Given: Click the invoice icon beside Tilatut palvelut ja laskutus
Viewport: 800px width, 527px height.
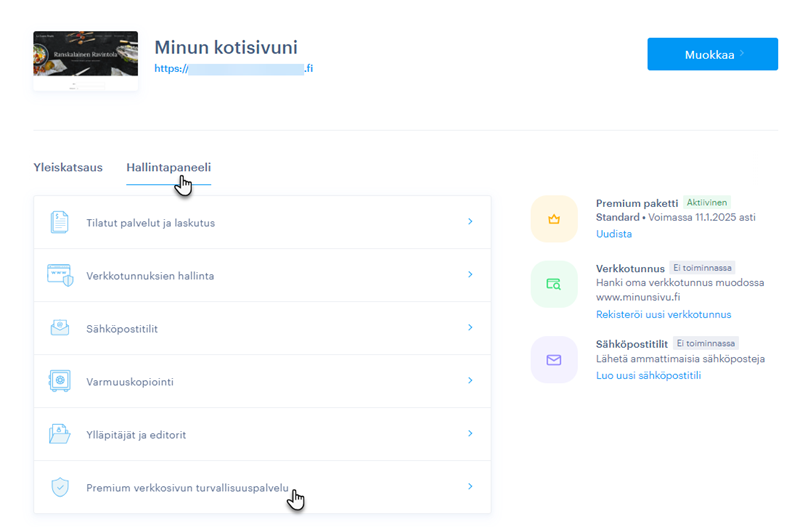Looking at the screenshot, I should click(x=60, y=222).
